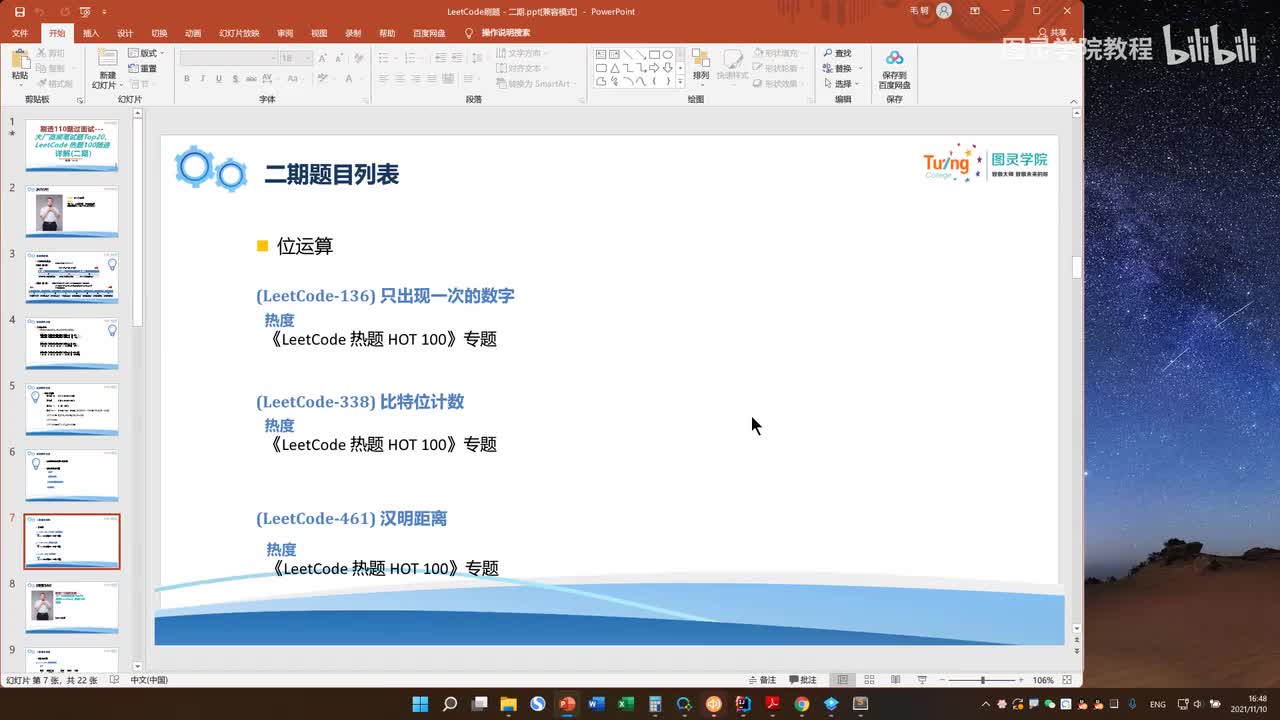This screenshot has width=1280, height=720.
Task: Switch to Normal view in status bar
Action: pyautogui.click(x=842, y=679)
